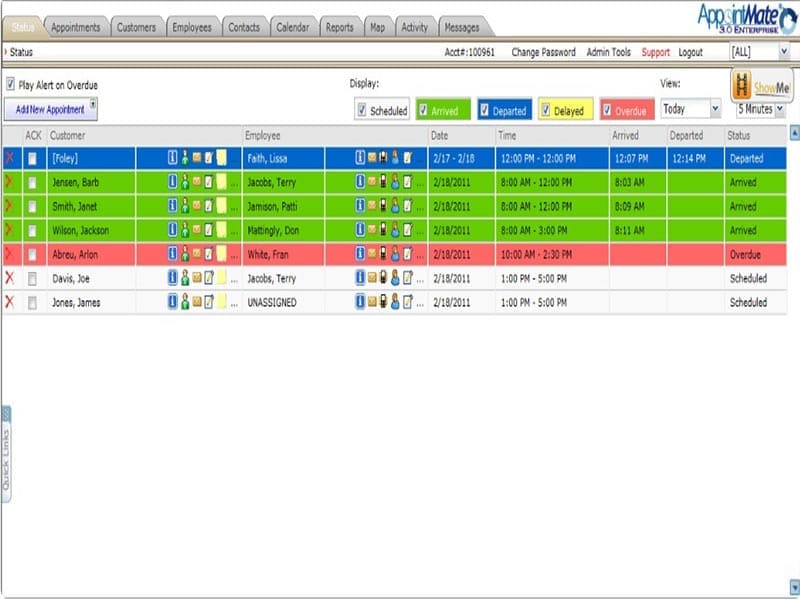The width and height of the screenshot is (800, 600).
Task: Sort by the Customer column header
Action: [x=67, y=135]
